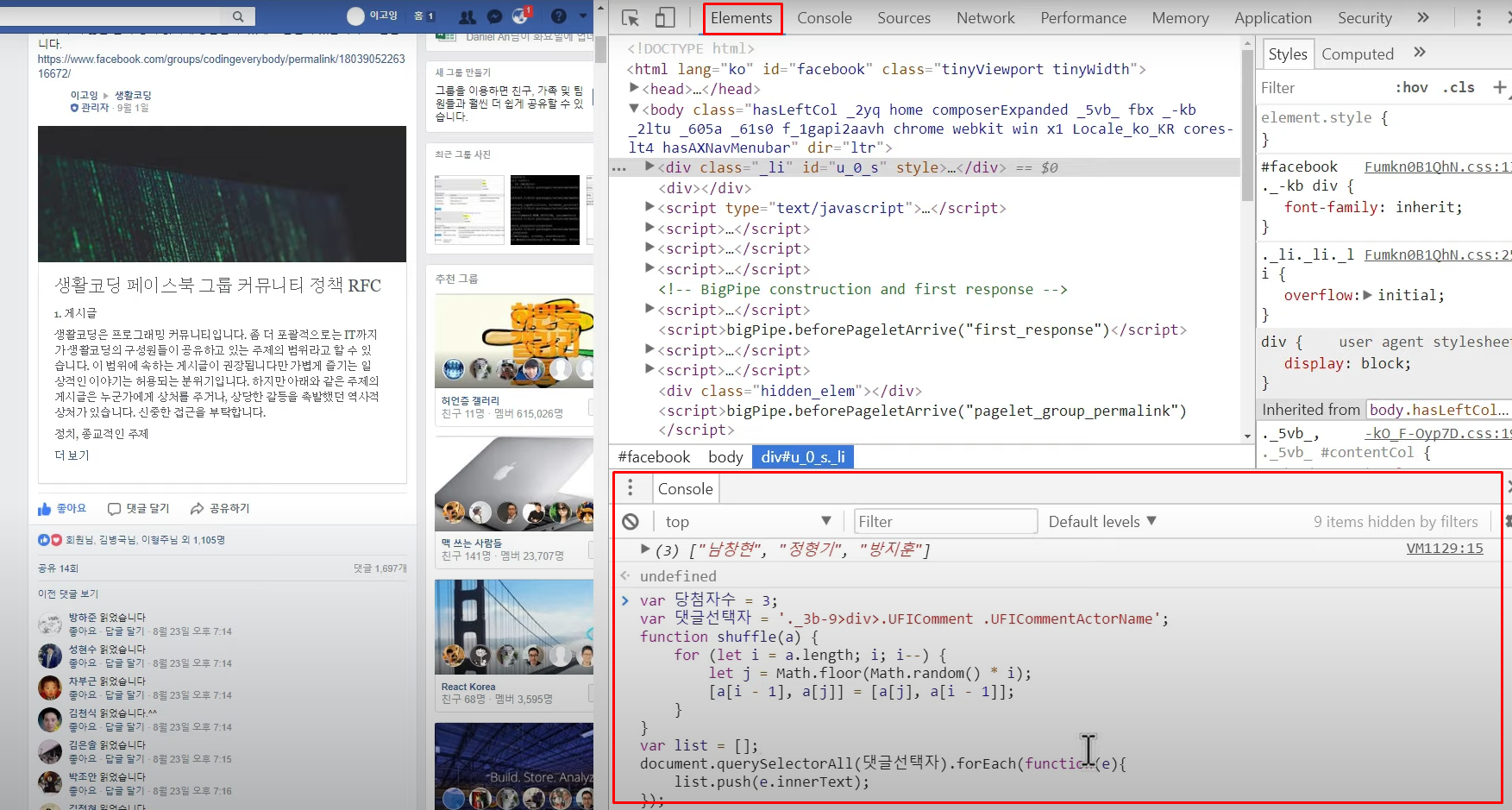Click 더 보기 to expand the post
Screen dimensions: 1512x810
click(x=72, y=455)
